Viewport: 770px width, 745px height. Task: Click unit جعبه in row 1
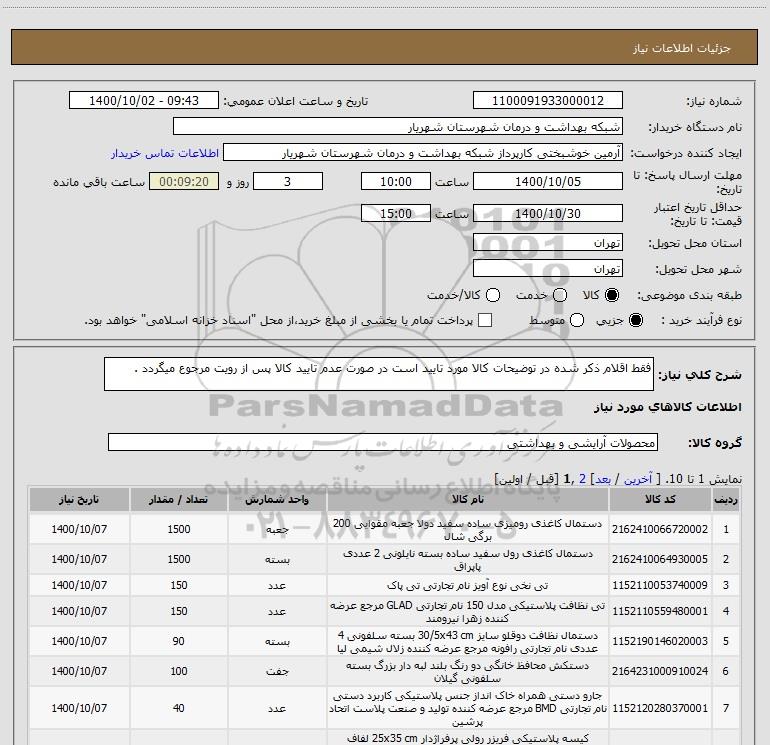coord(277,529)
